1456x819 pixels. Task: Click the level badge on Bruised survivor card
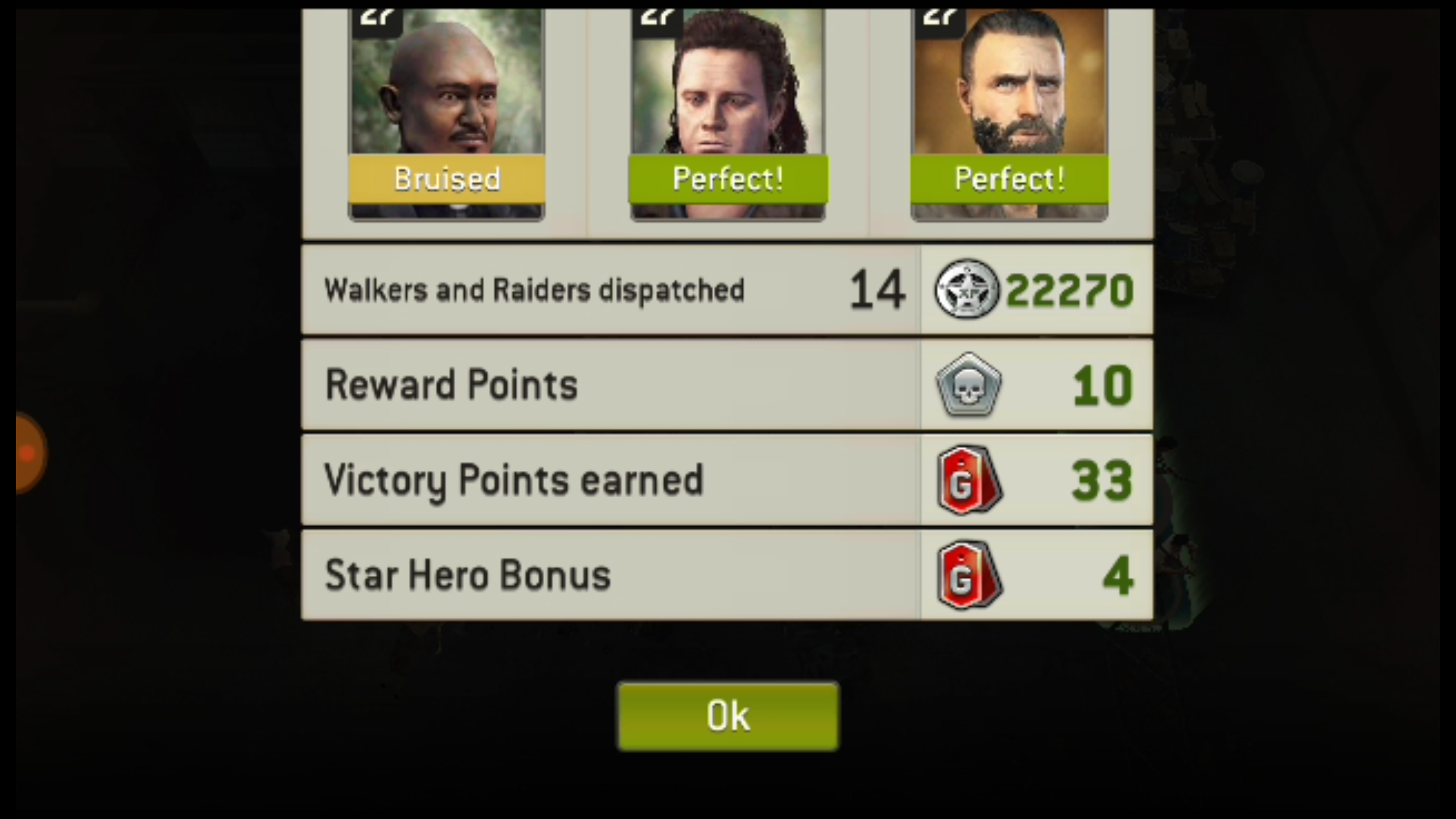coord(377,22)
